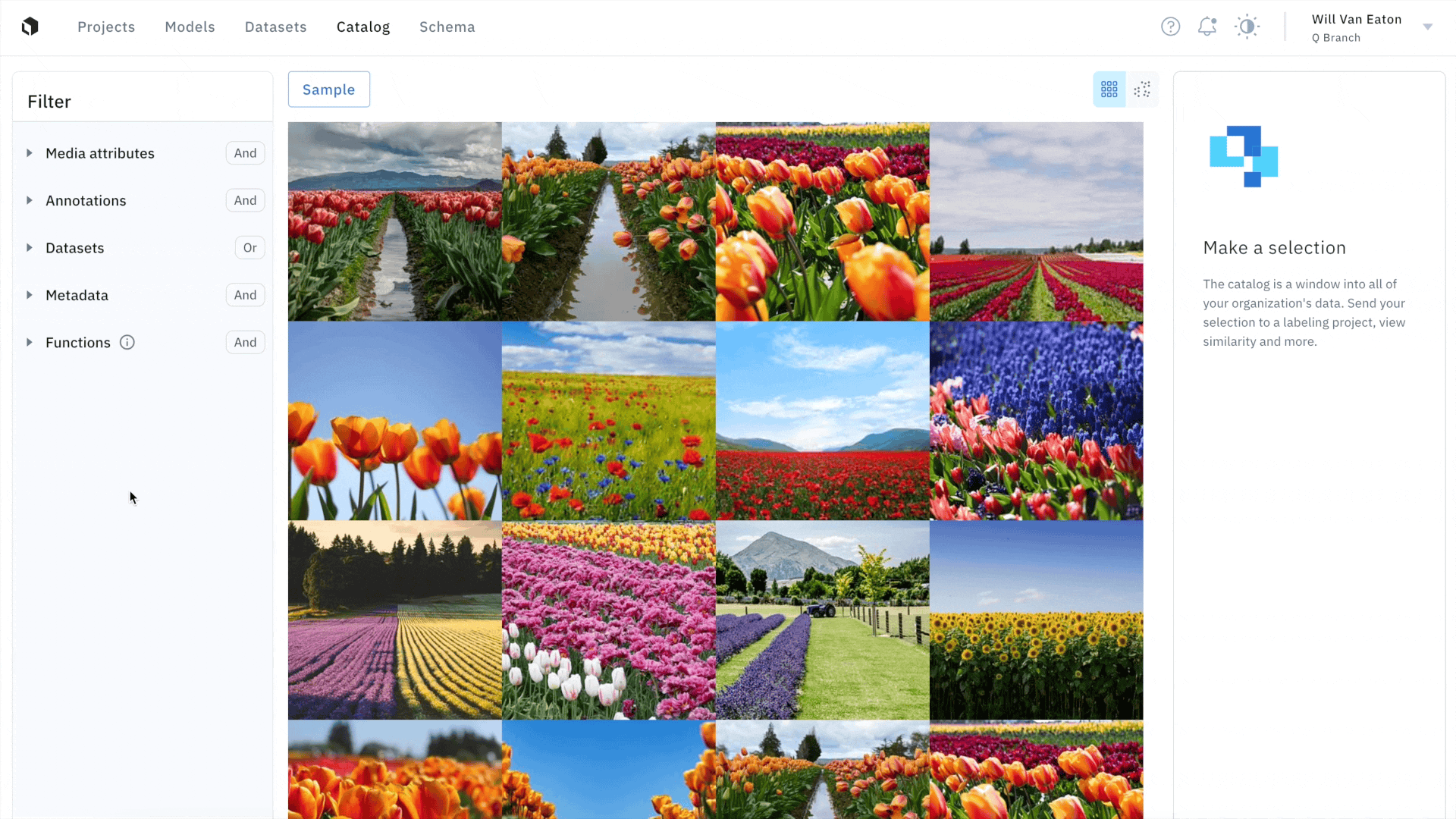Screen dimensions: 1456x819
Task: Toggle And operator for Metadata
Action: [245, 295]
